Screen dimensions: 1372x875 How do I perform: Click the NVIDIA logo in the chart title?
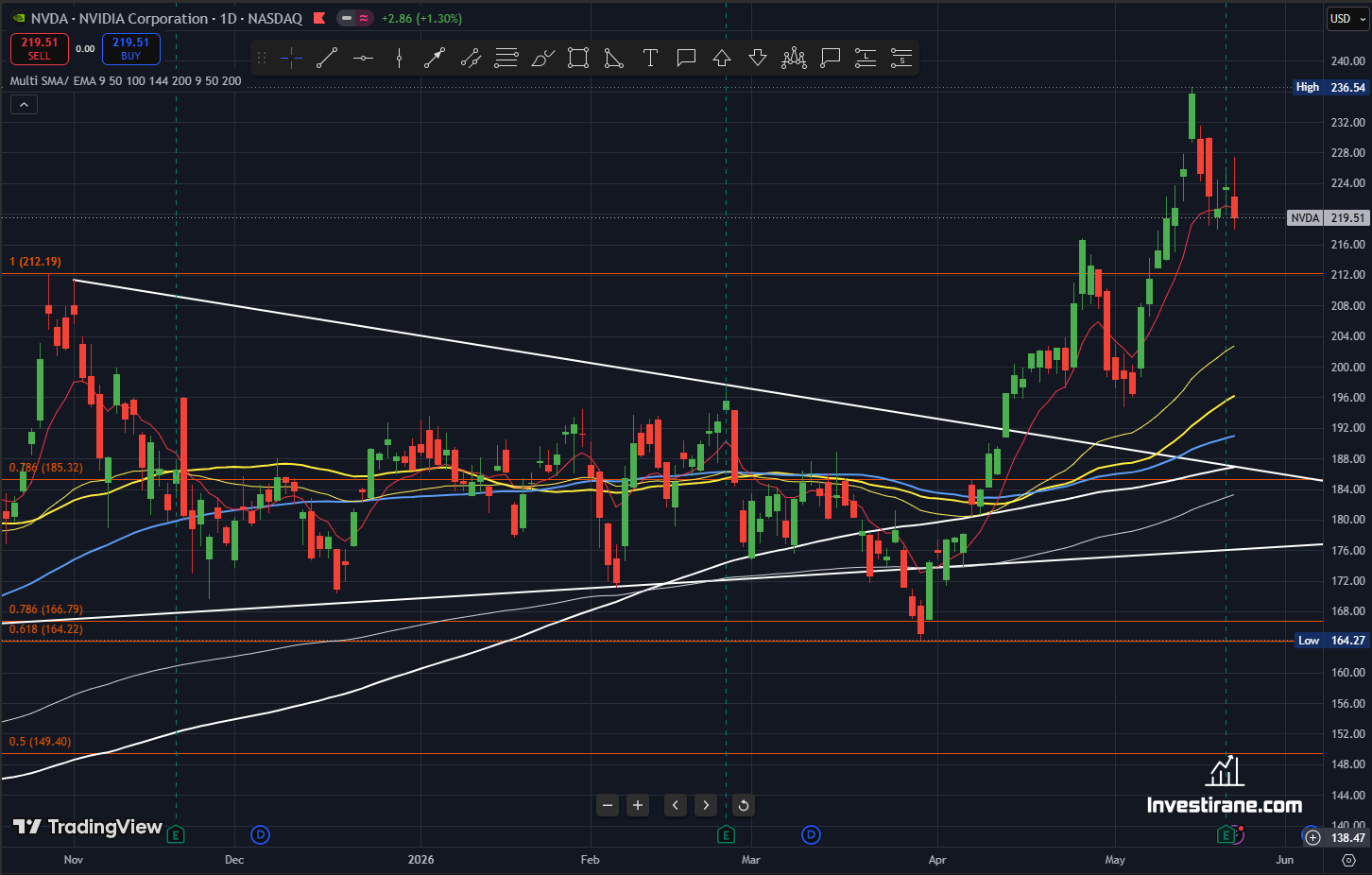pyautogui.click(x=19, y=18)
